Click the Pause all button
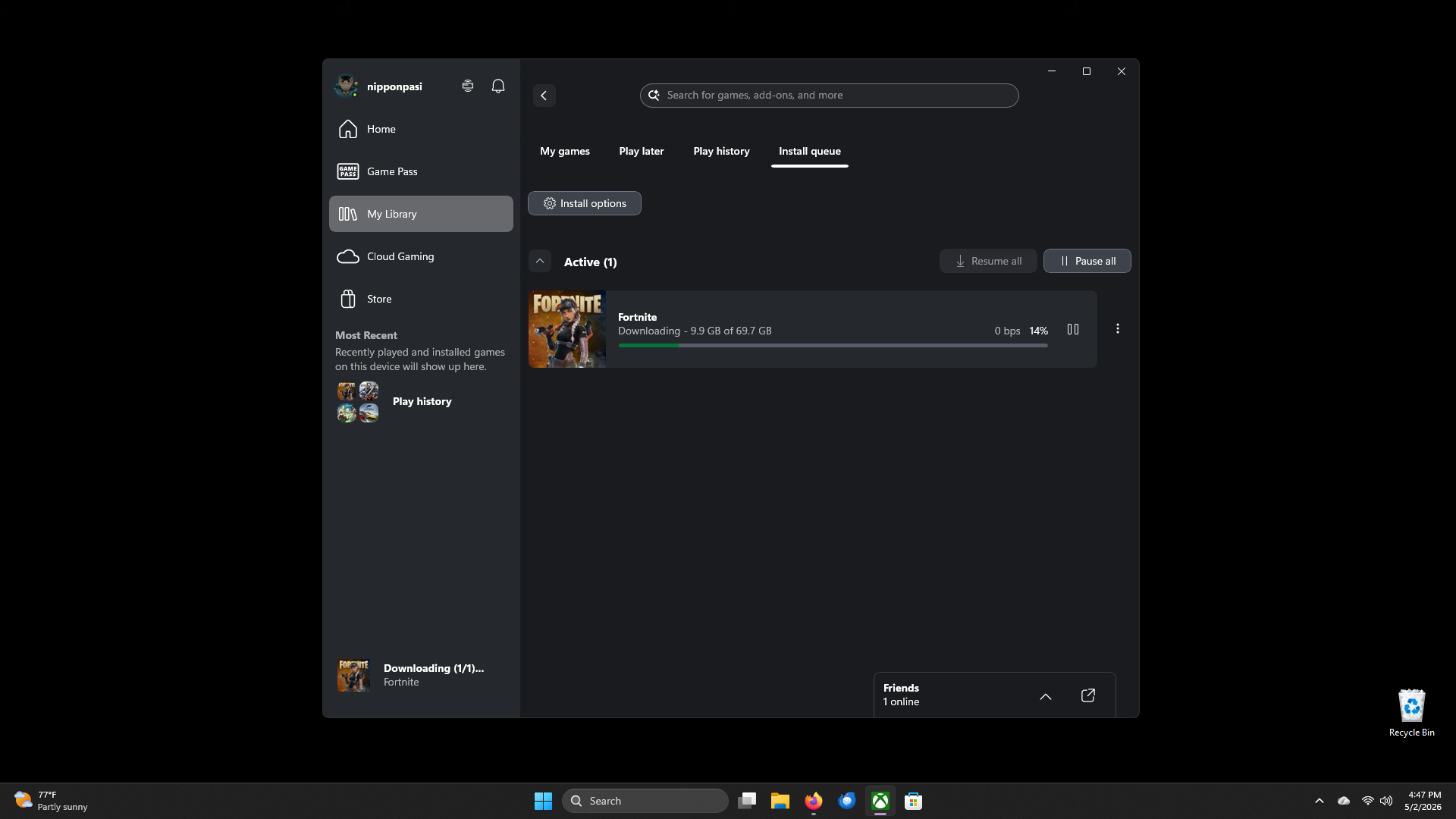This screenshot has width=1456, height=819. pos(1087,261)
